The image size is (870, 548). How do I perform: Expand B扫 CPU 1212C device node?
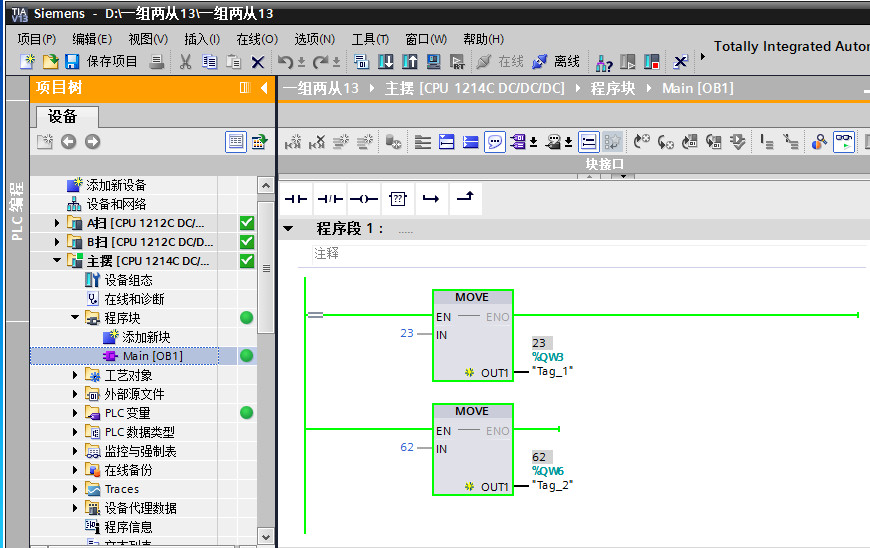pos(57,242)
